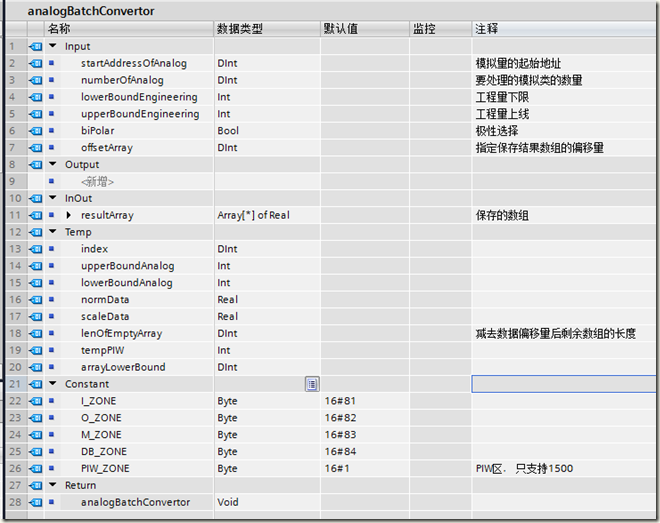Select the startAddressOfAnalog name cell
Screen dimensions: 660x523
pyautogui.click(x=134, y=63)
